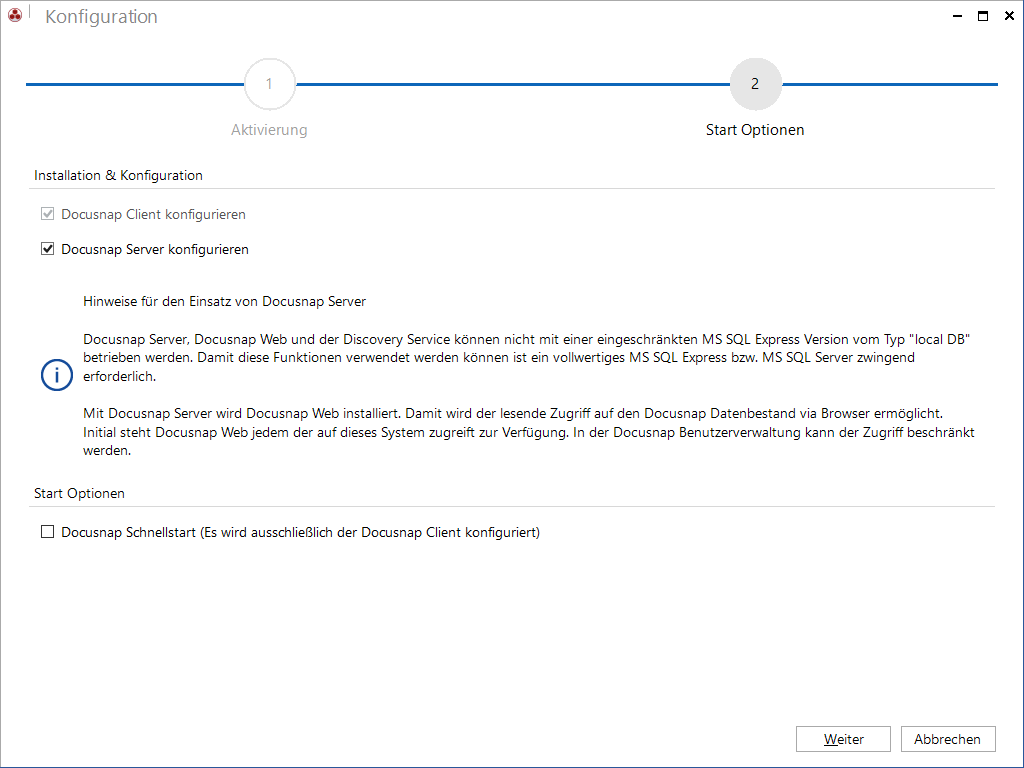Screen dimensions: 1024x768
Task: Click the Docusnap logo in the title bar
Action: point(15,15)
